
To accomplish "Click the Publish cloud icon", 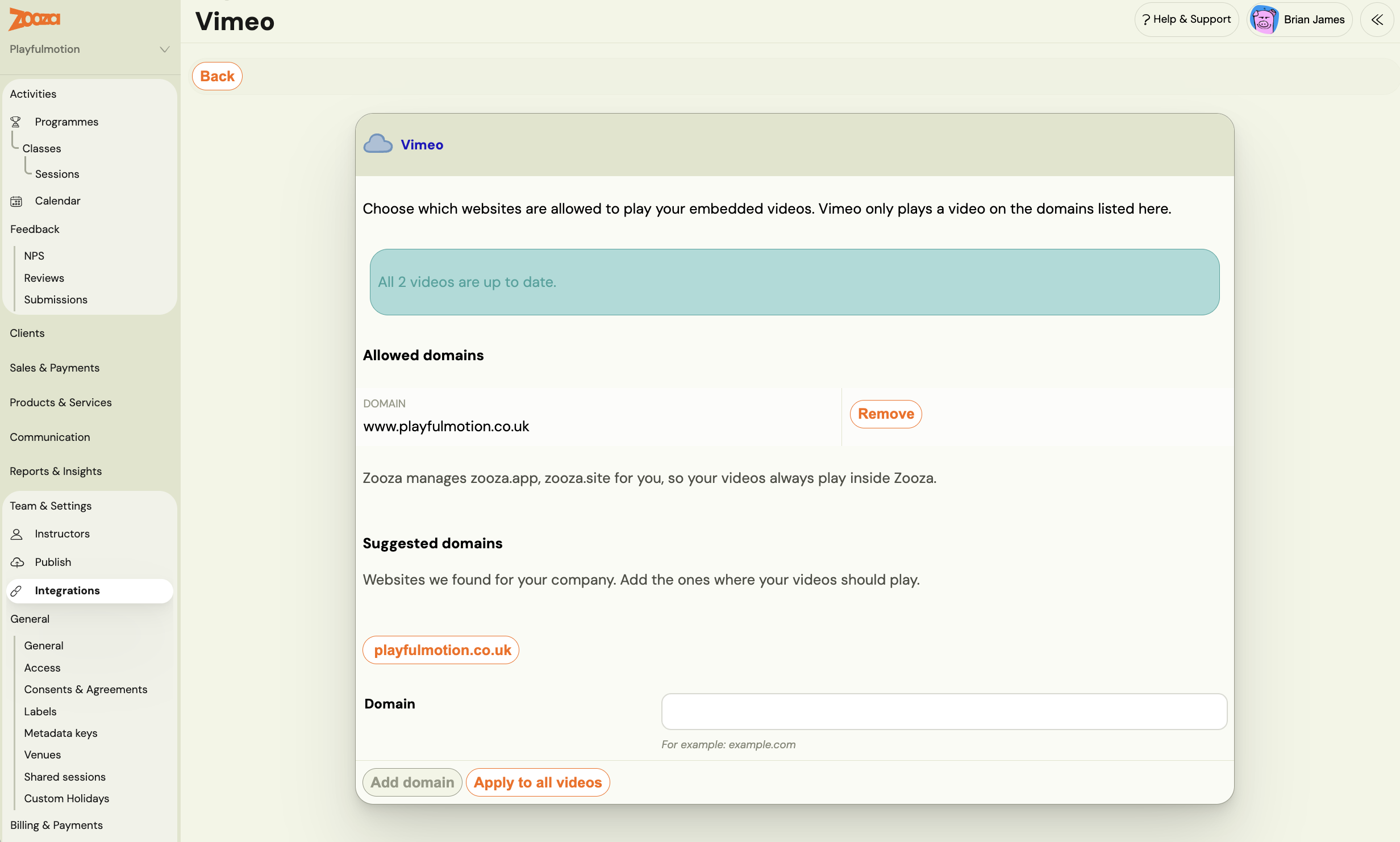I will pyautogui.click(x=17, y=562).
